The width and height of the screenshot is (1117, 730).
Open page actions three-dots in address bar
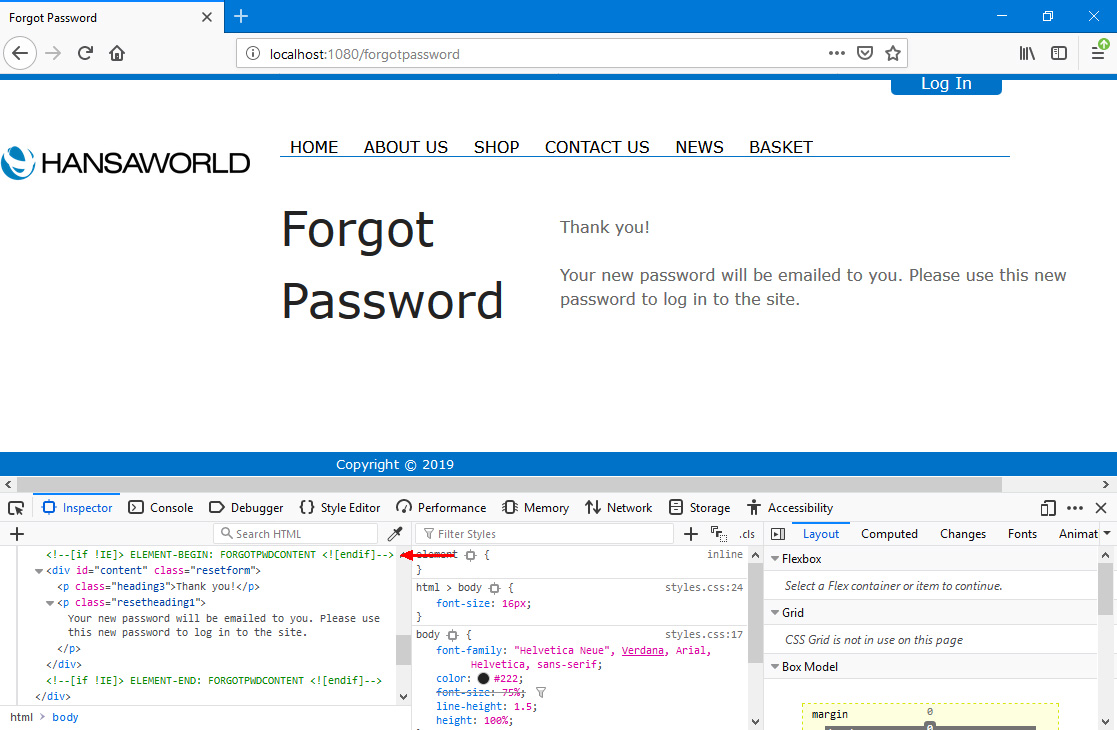pyautogui.click(x=837, y=53)
